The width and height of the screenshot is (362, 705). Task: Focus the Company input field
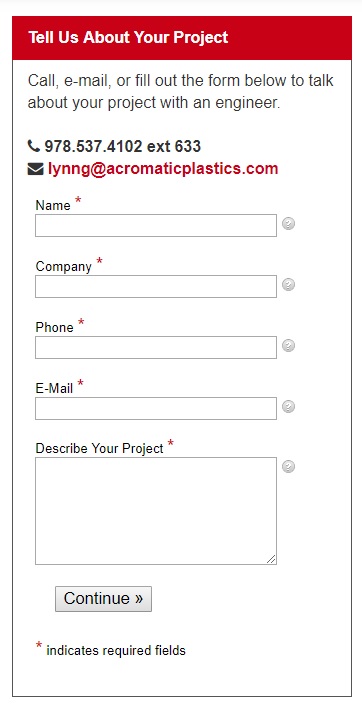pos(156,286)
